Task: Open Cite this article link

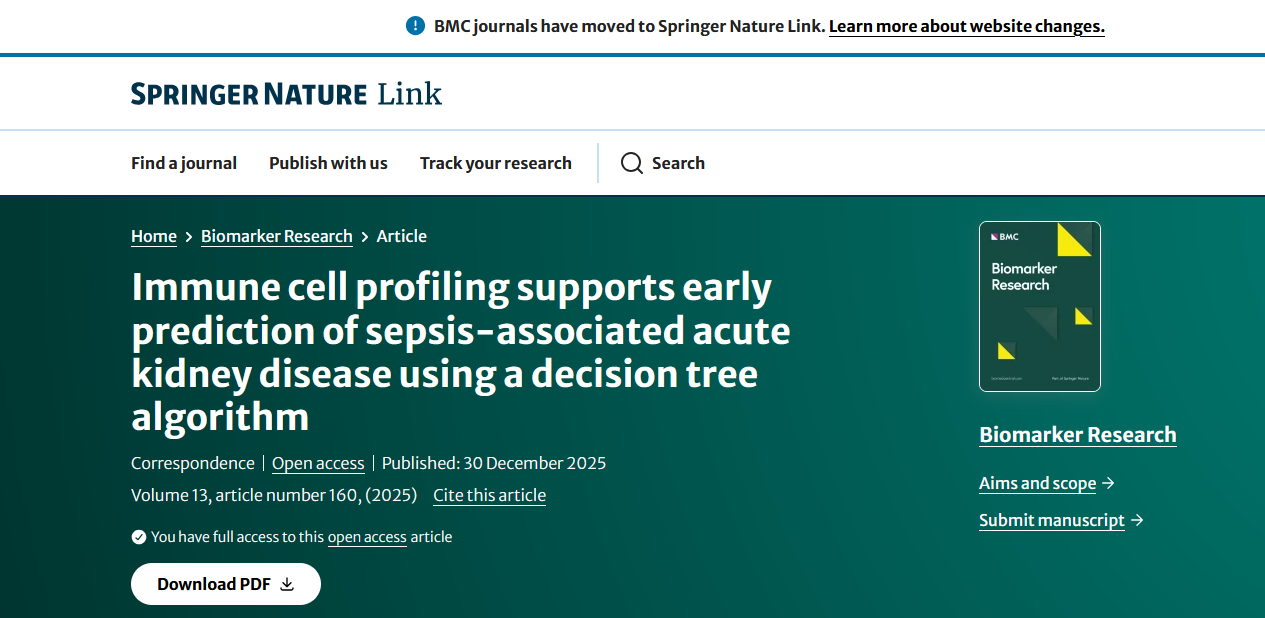Action: tap(489, 495)
